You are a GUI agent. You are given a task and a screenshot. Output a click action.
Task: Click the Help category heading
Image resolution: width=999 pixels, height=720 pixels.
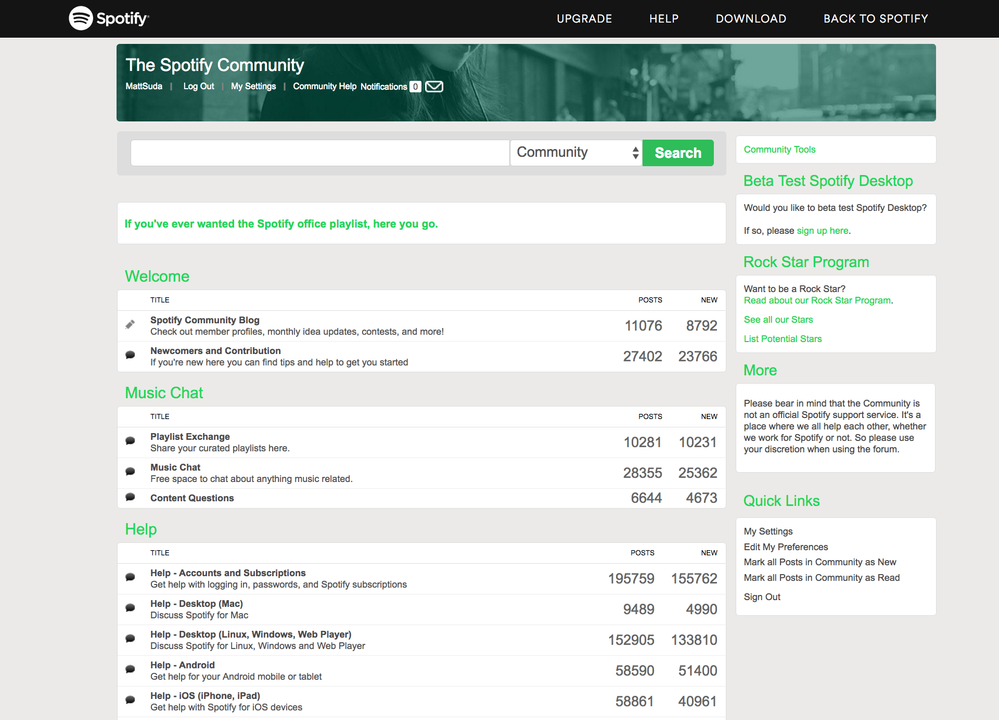coord(141,529)
